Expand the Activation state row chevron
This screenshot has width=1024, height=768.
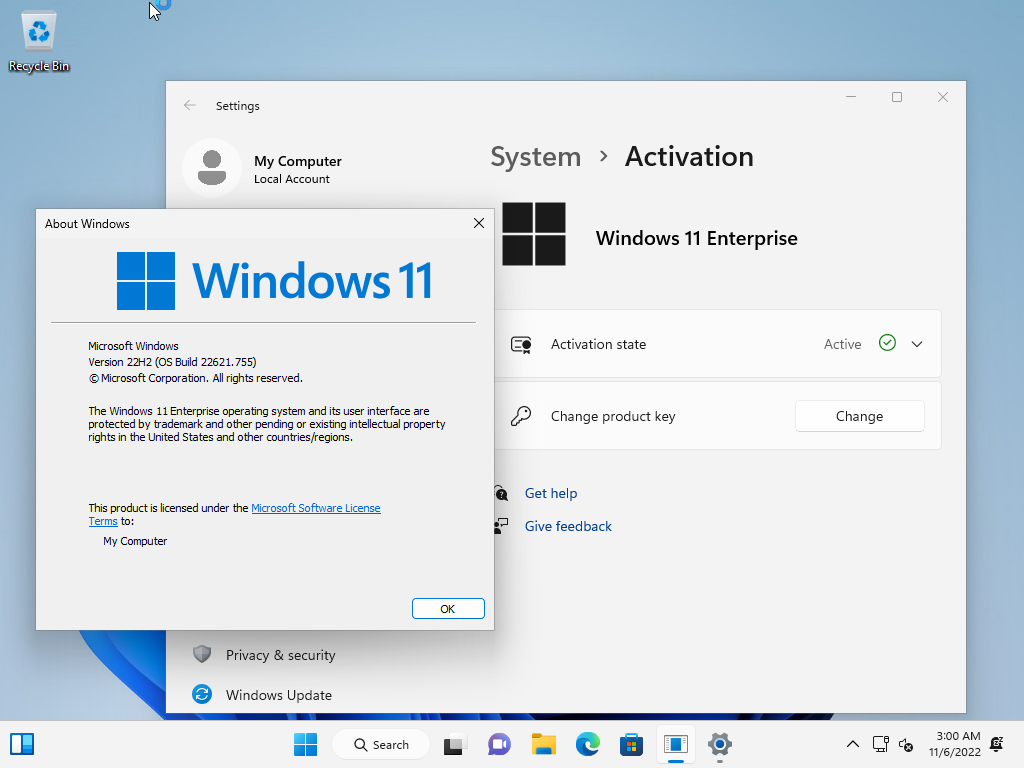(917, 344)
